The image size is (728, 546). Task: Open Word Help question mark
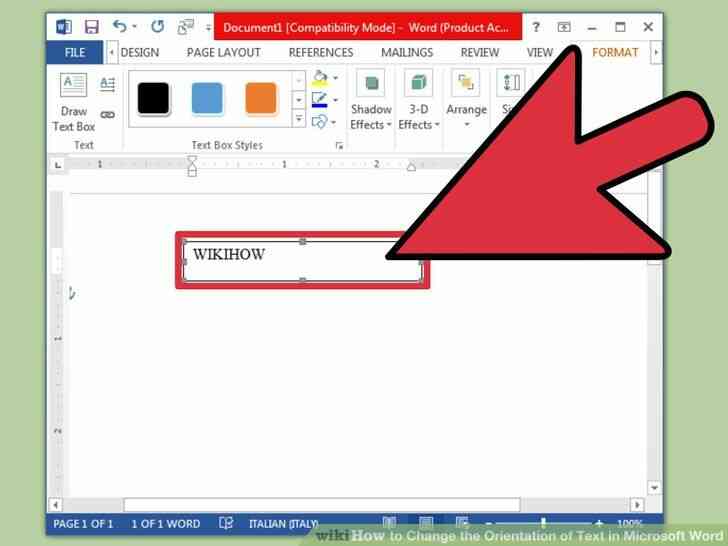point(536,27)
